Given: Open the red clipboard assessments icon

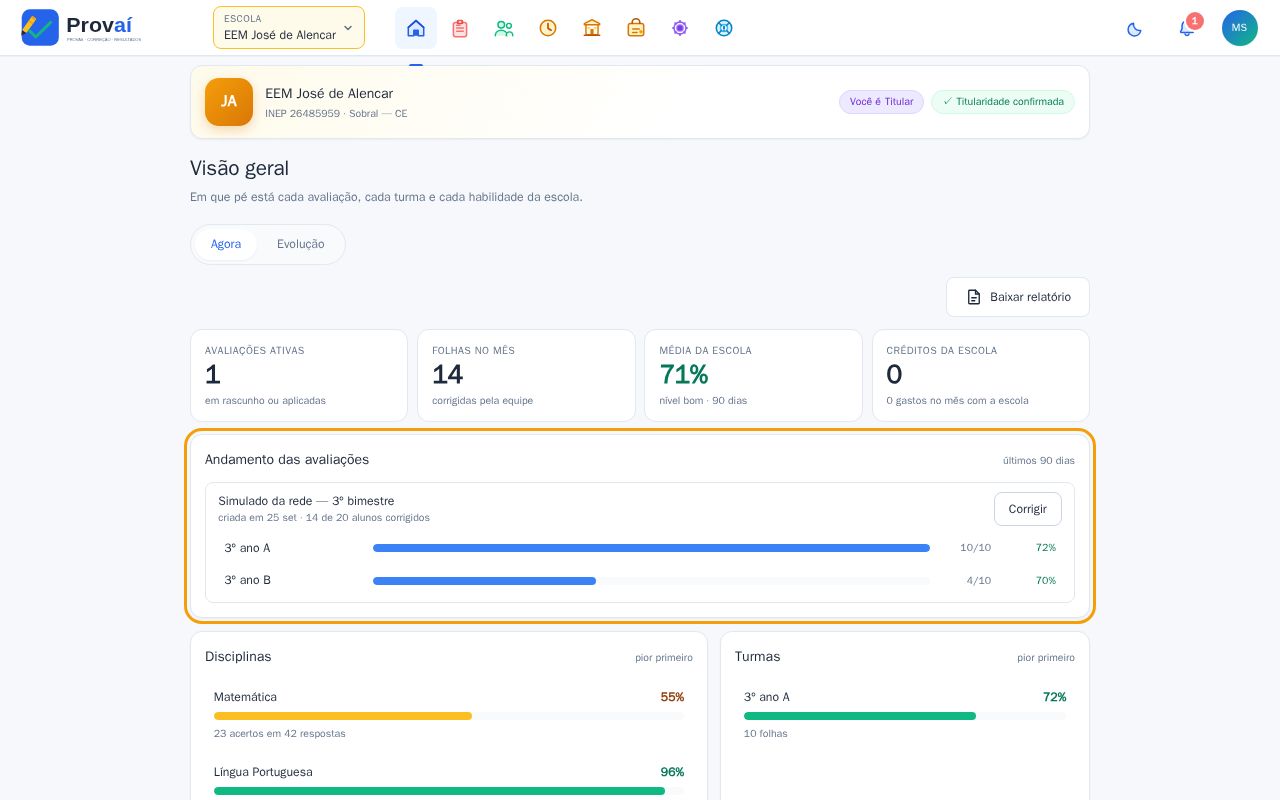Looking at the screenshot, I should 460,28.
